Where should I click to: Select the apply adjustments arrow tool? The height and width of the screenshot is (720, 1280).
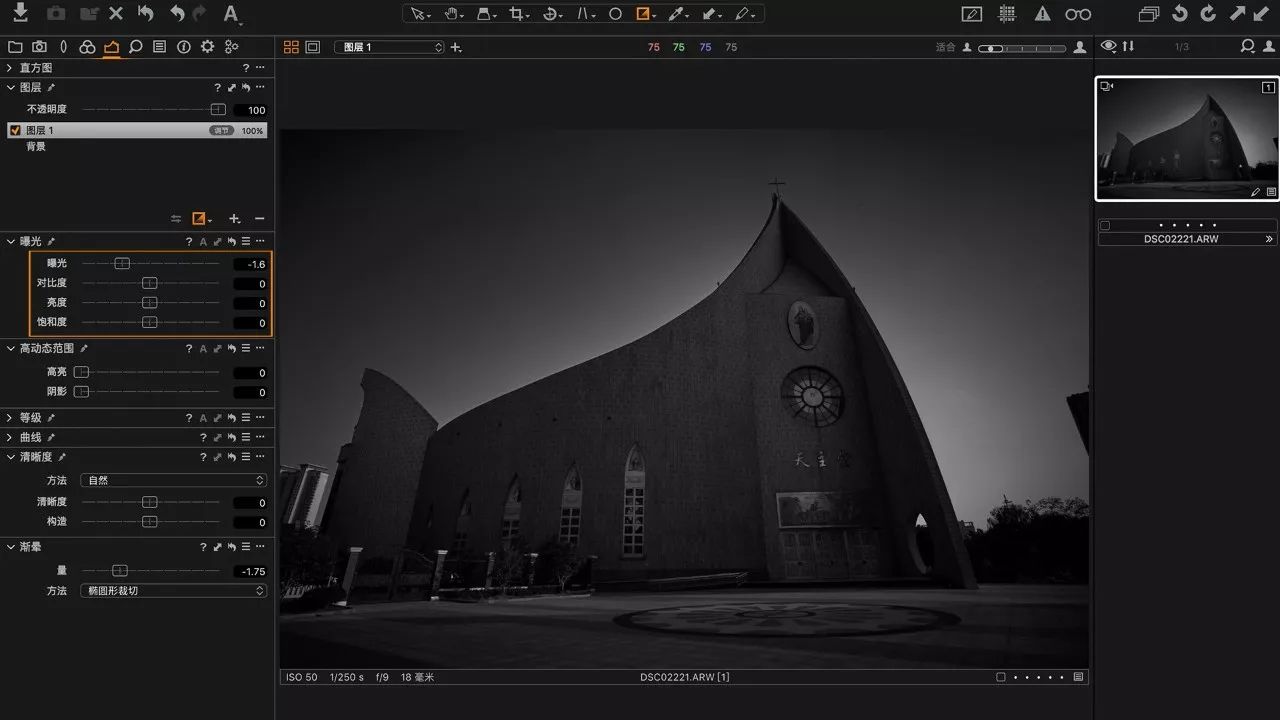pyautogui.click(x=711, y=14)
